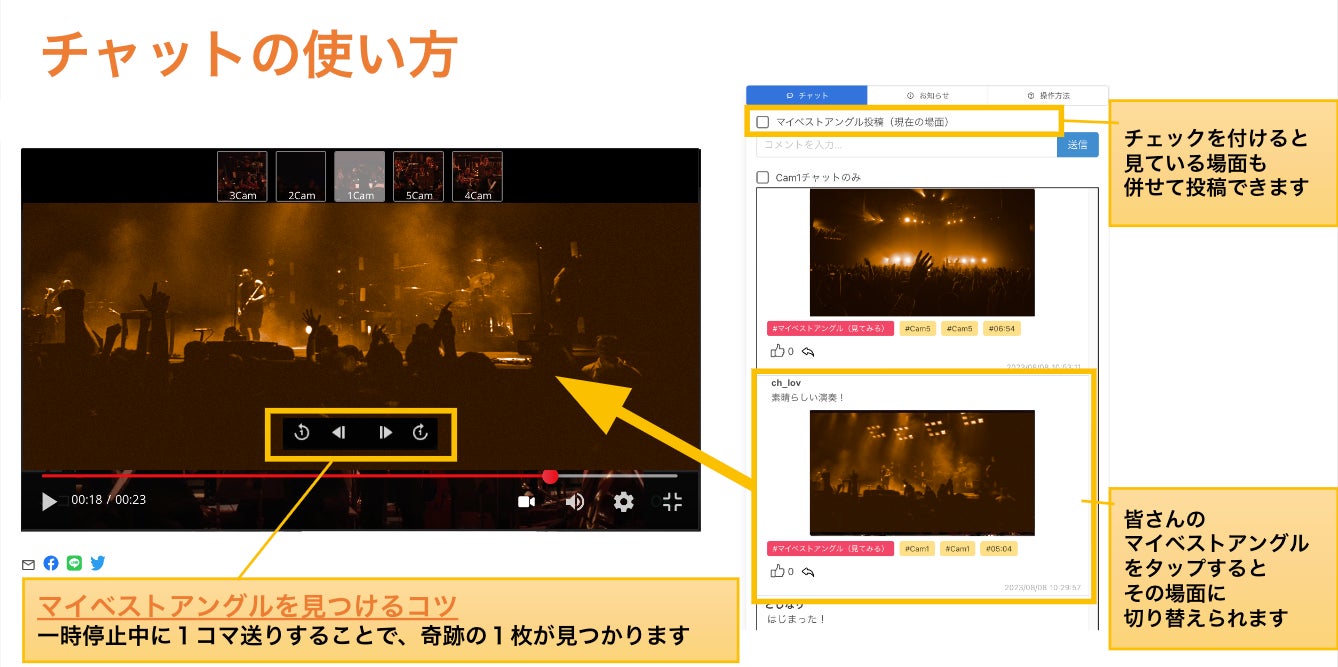Select the 2Cam camera thumbnail
Viewport: 1338px width, 667px height.
pyautogui.click(x=301, y=176)
